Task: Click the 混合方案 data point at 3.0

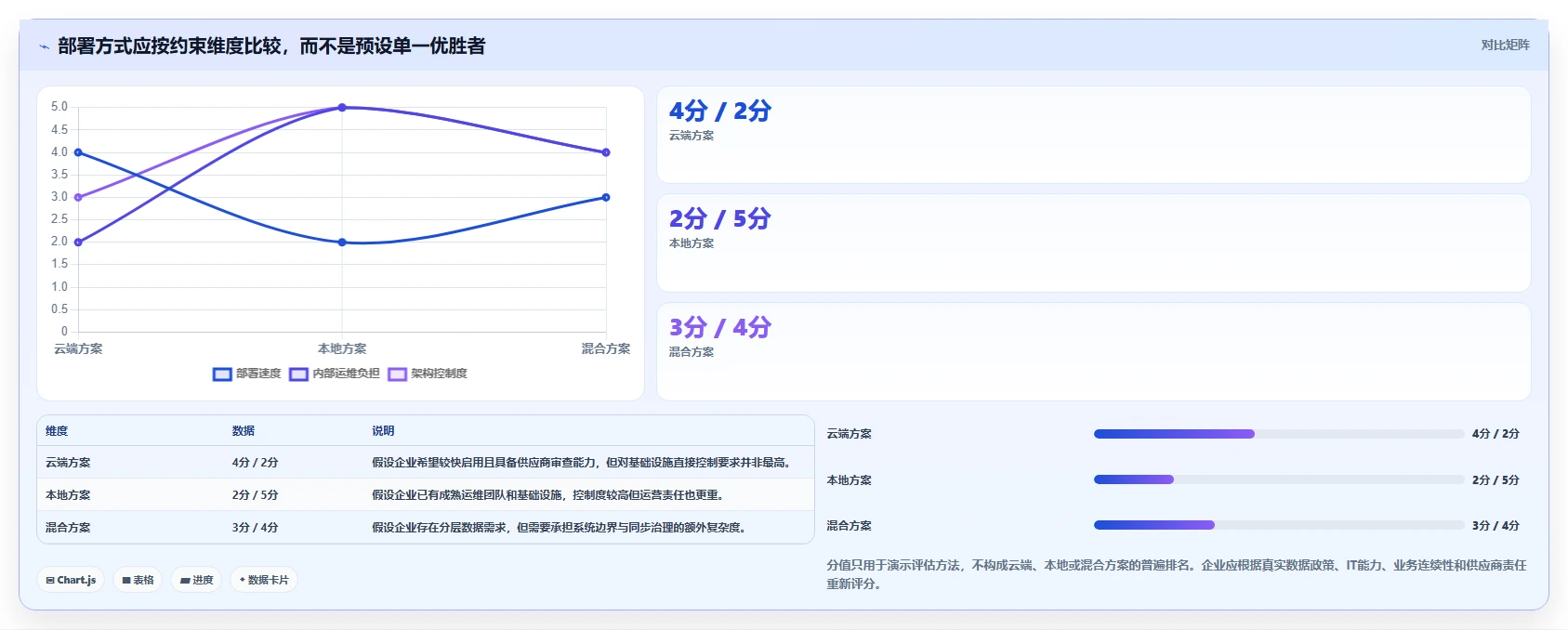Action: click(x=606, y=197)
